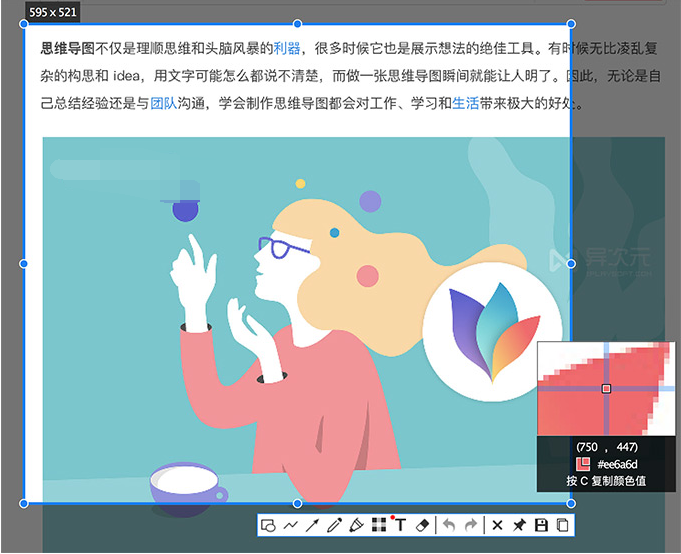681x554 pixels.
Task: Click the top-right selection handle
Action: [571, 24]
